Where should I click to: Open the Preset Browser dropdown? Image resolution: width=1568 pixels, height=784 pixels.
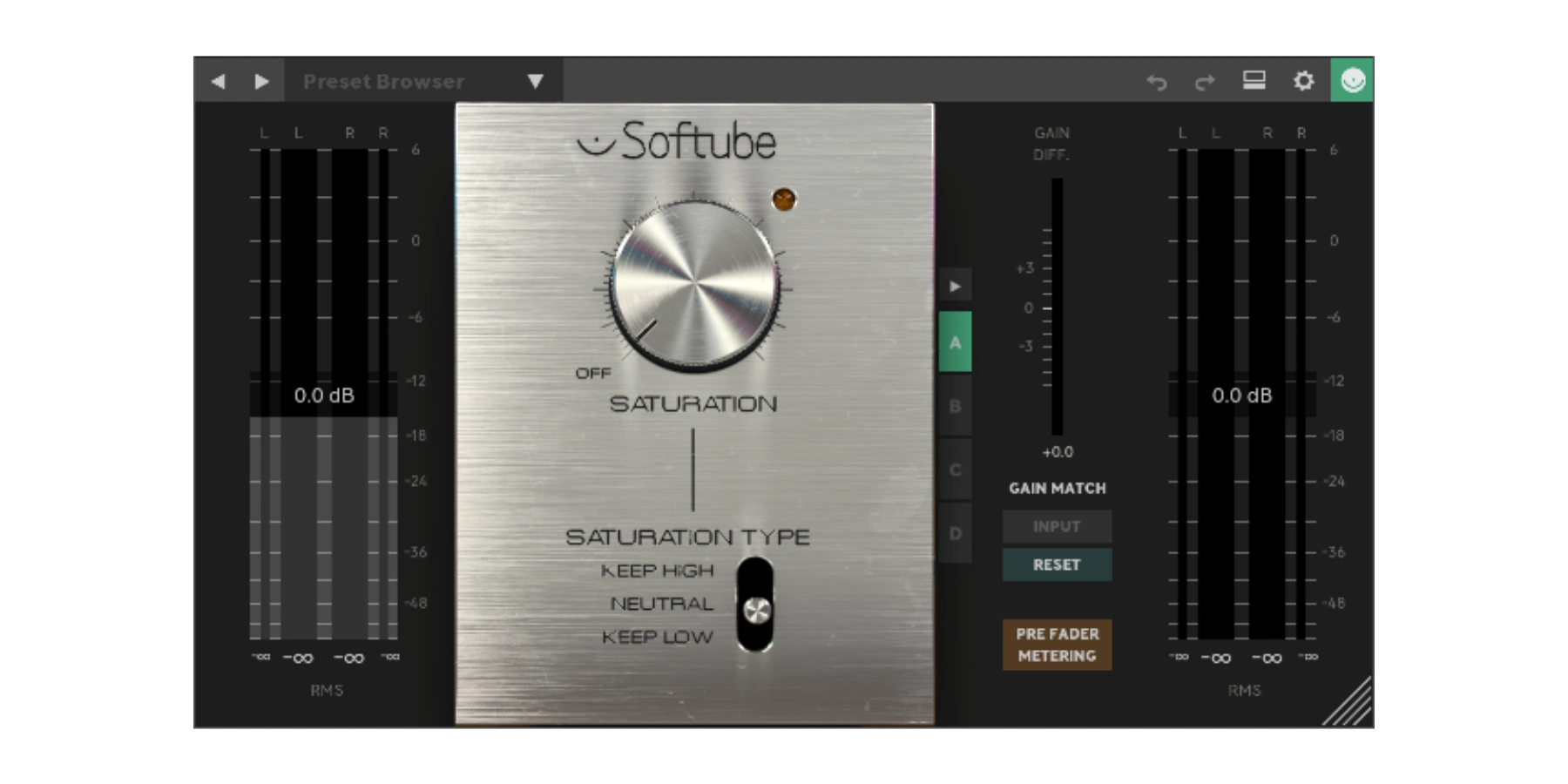(x=418, y=81)
